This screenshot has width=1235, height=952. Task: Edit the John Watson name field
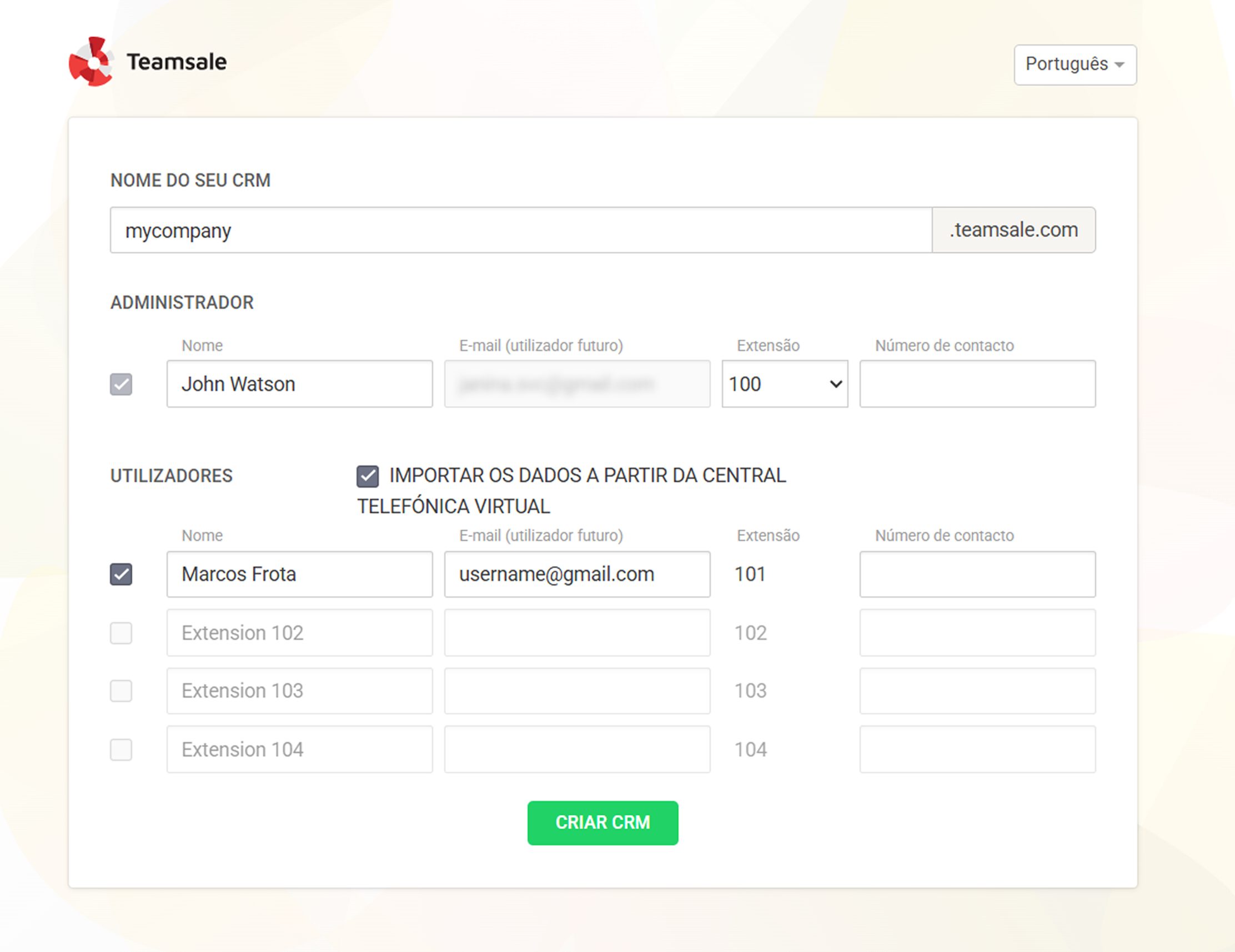(x=299, y=384)
